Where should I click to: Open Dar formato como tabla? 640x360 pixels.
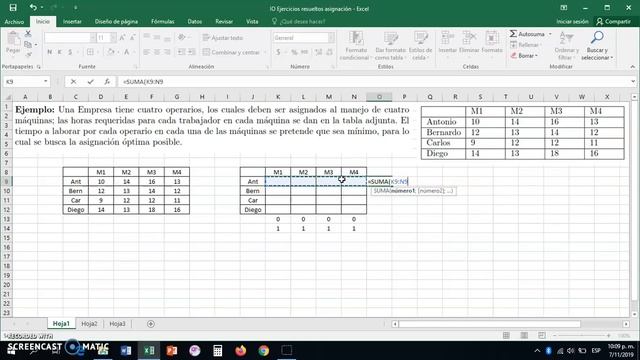click(x=391, y=46)
